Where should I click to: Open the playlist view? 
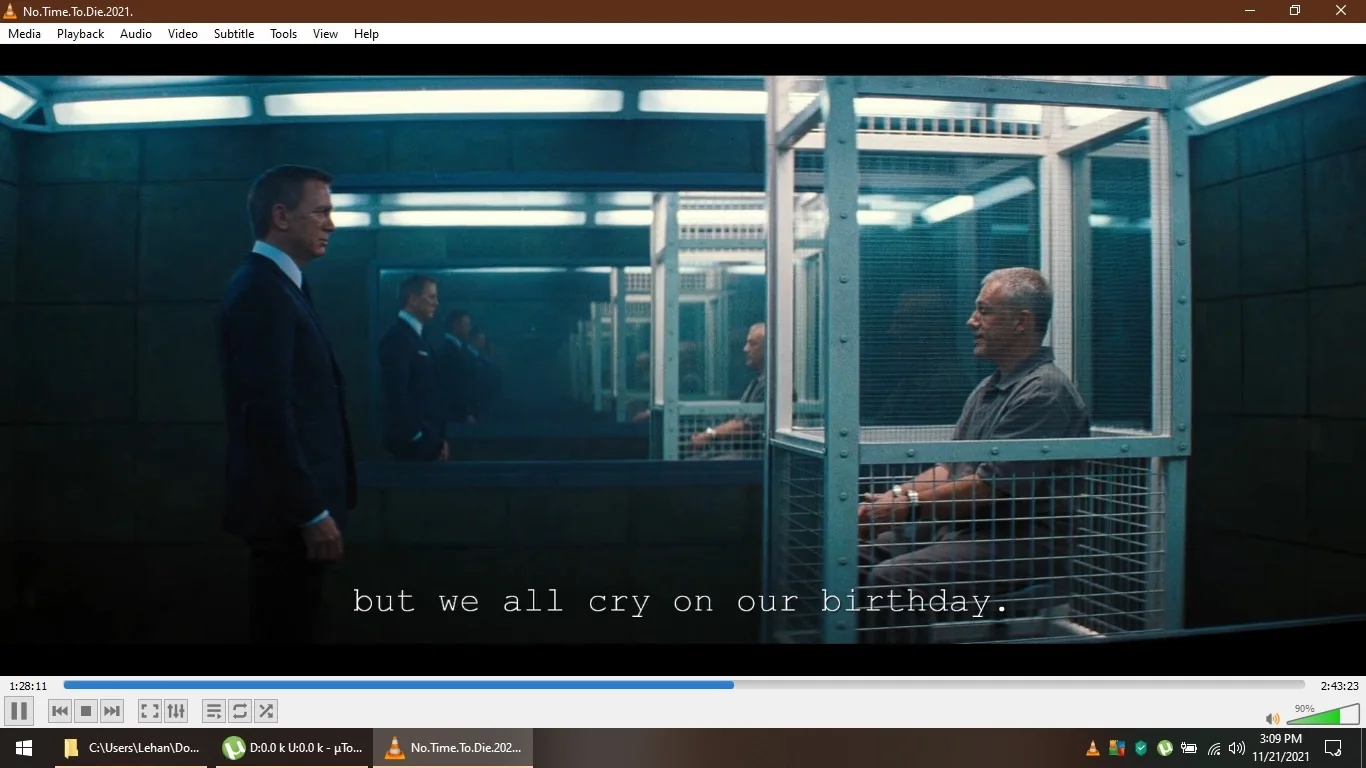pyautogui.click(x=214, y=711)
